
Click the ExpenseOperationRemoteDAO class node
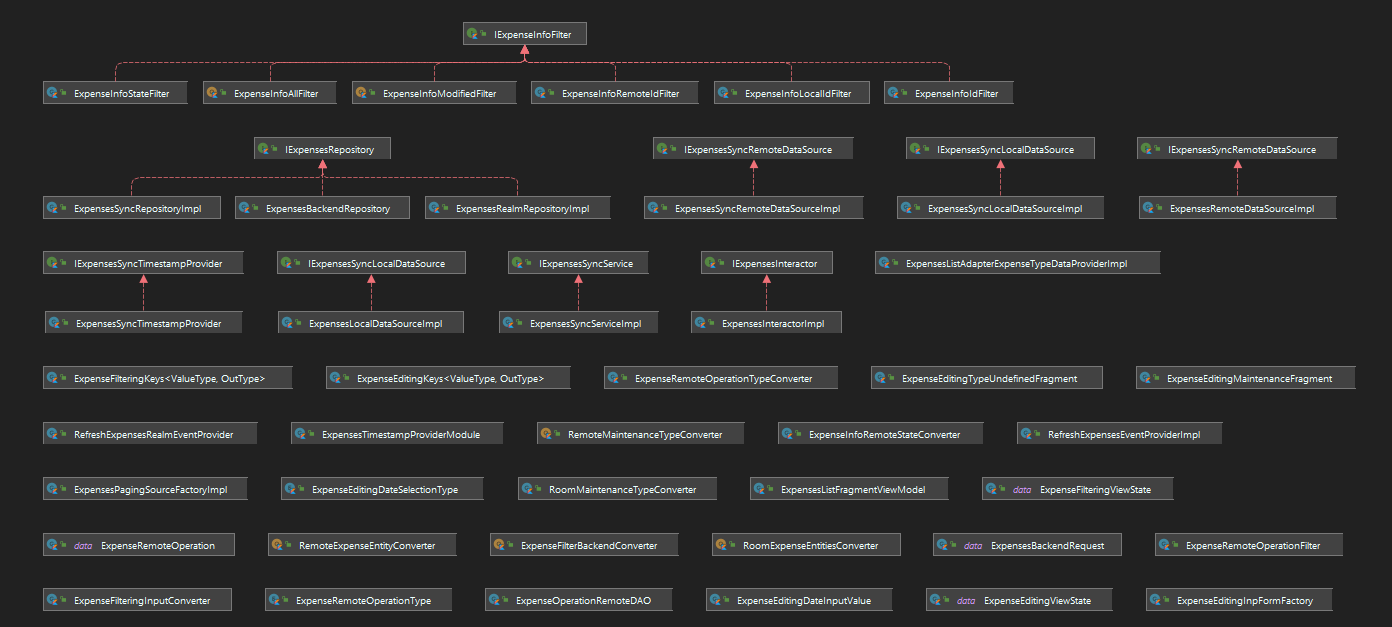[x=577, y=599]
